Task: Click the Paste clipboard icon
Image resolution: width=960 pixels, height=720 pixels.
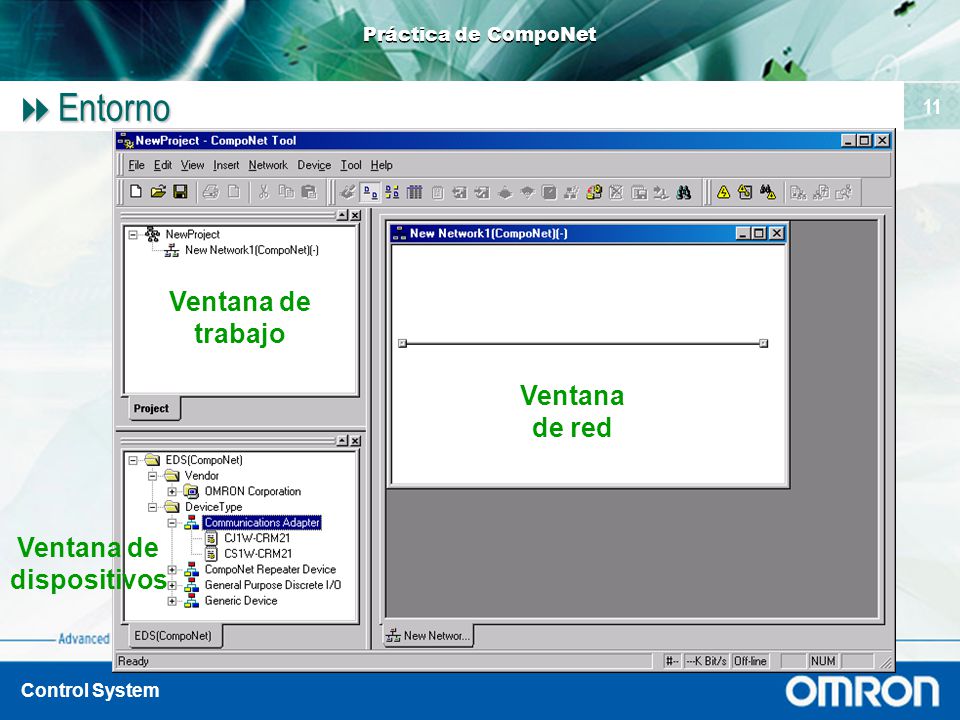Action: click(309, 192)
